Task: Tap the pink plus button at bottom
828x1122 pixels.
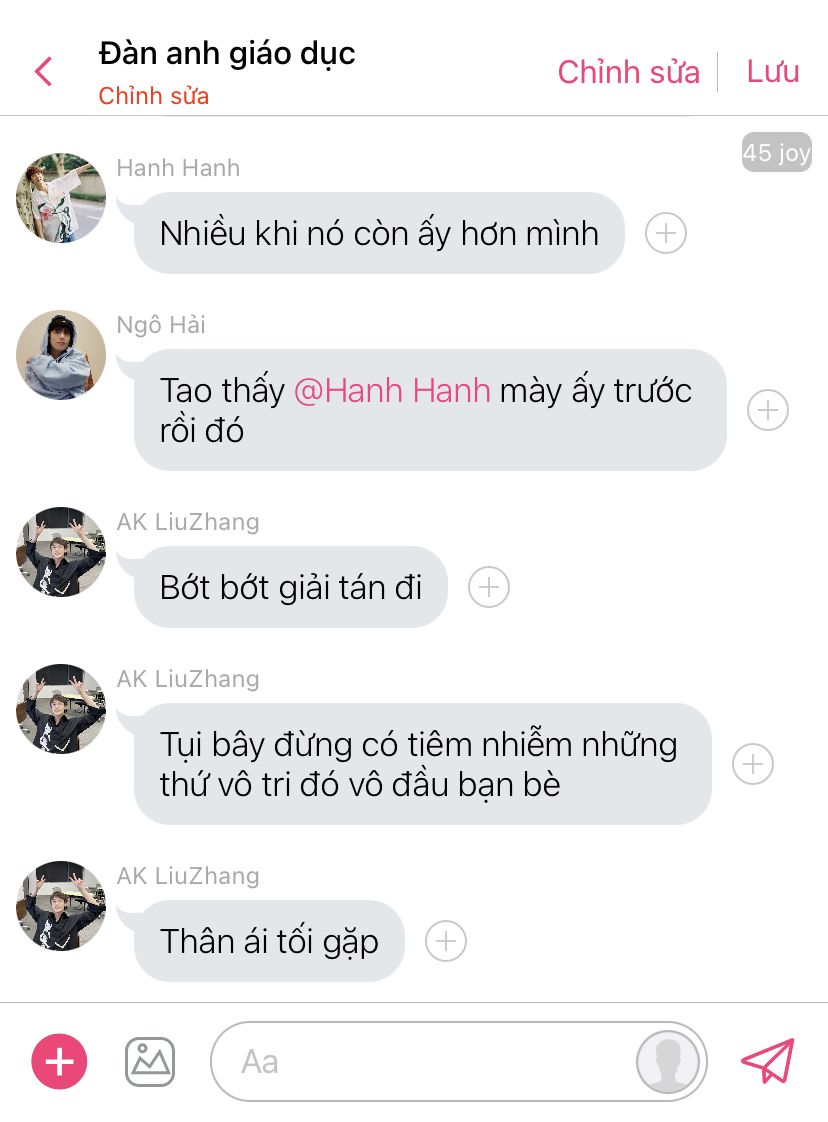Action: point(59,1061)
